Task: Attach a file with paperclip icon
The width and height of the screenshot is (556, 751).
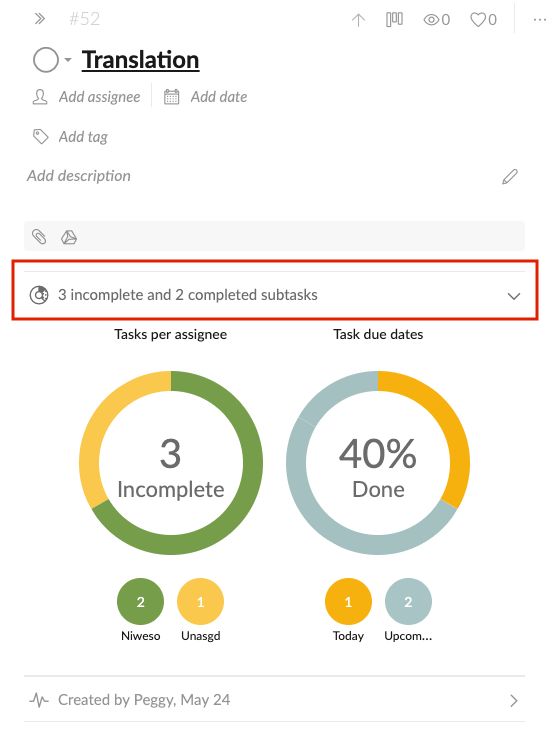Action: 39,236
